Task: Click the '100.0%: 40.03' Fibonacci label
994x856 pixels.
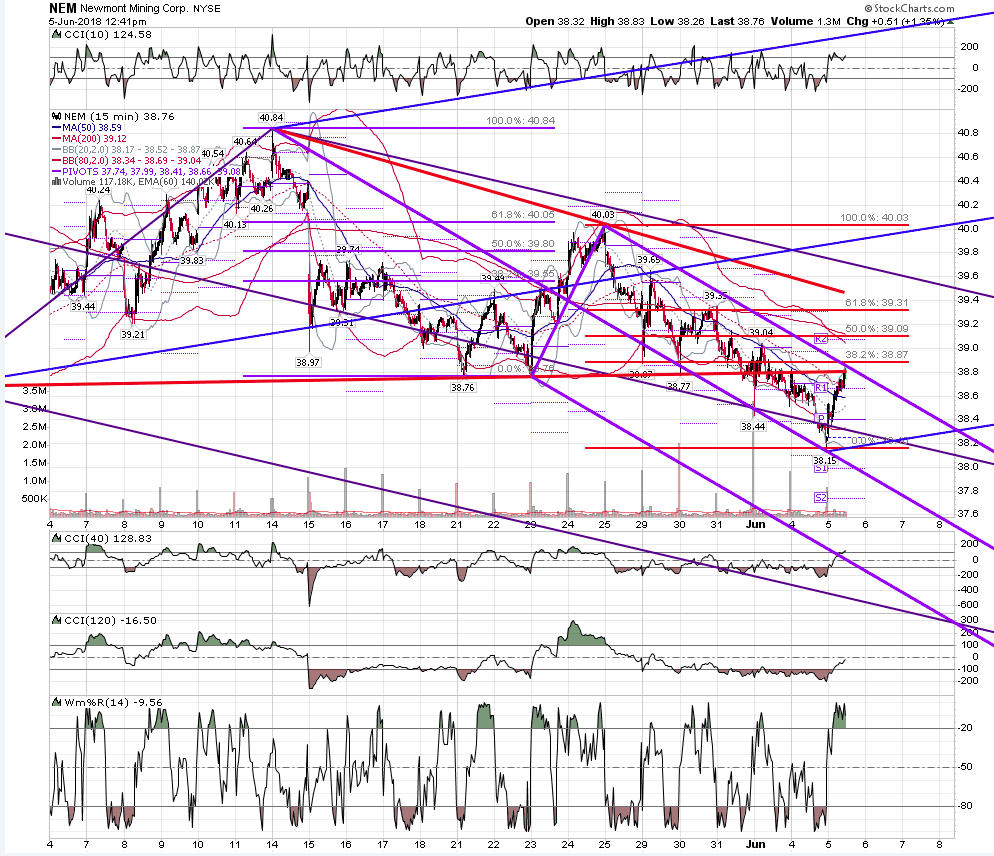Action: [874, 217]
